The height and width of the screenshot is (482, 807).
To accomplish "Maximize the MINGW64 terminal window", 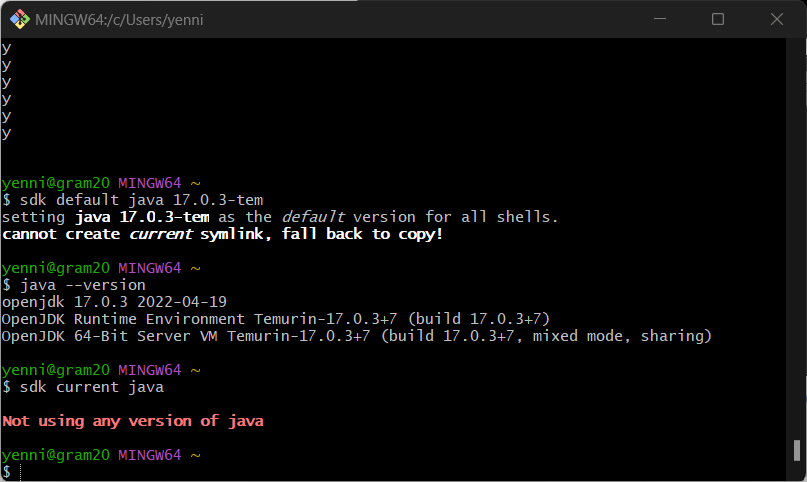I will pyautogui.click(x=718, y=19).
